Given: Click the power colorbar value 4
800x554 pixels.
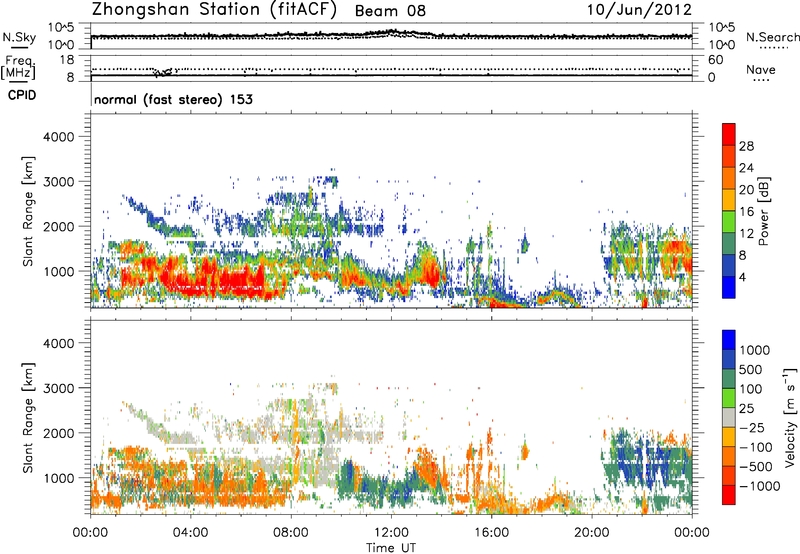Looking at the screenshot, I should click(x=743, y=278).
